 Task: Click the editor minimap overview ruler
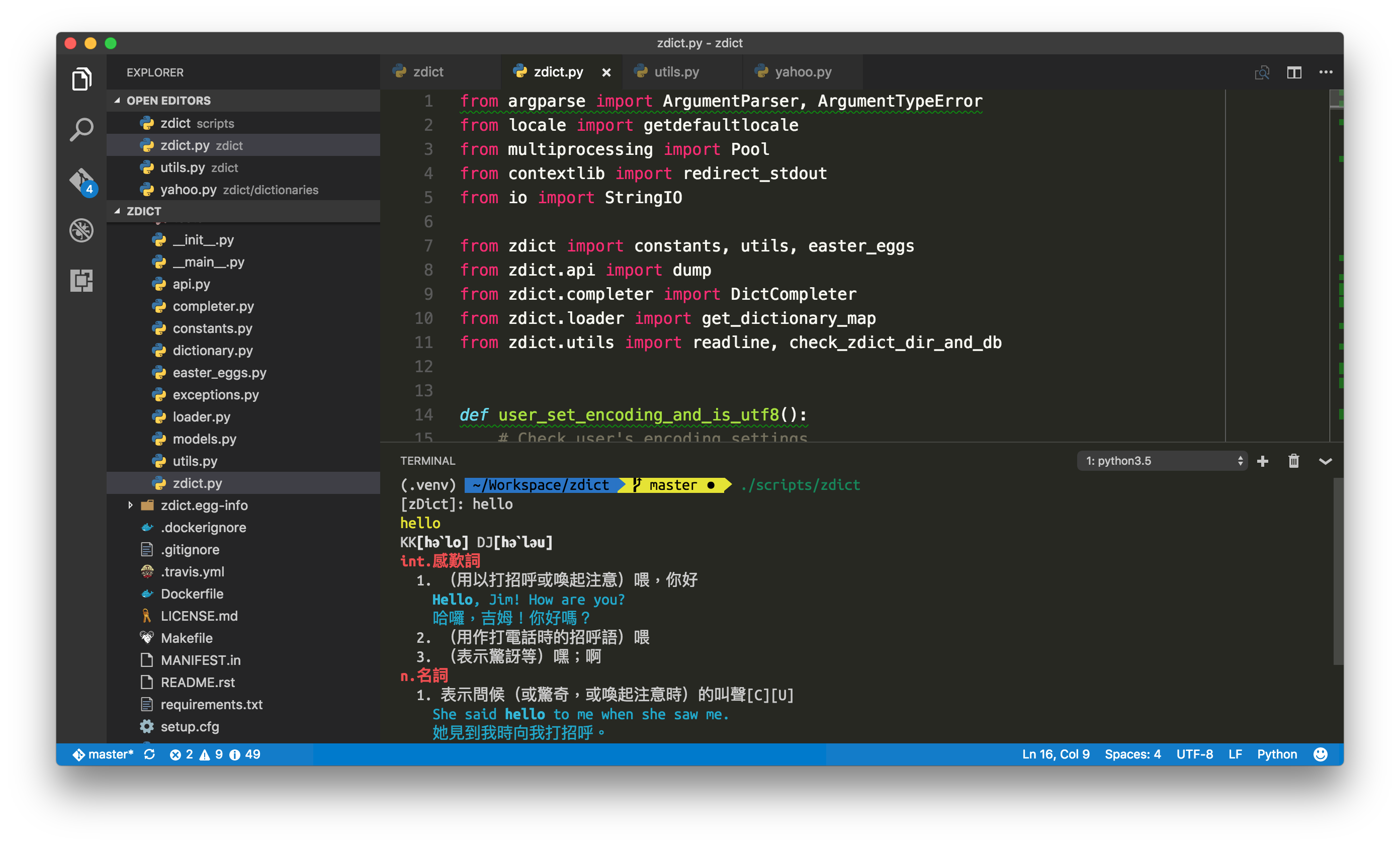point(1336,266)
